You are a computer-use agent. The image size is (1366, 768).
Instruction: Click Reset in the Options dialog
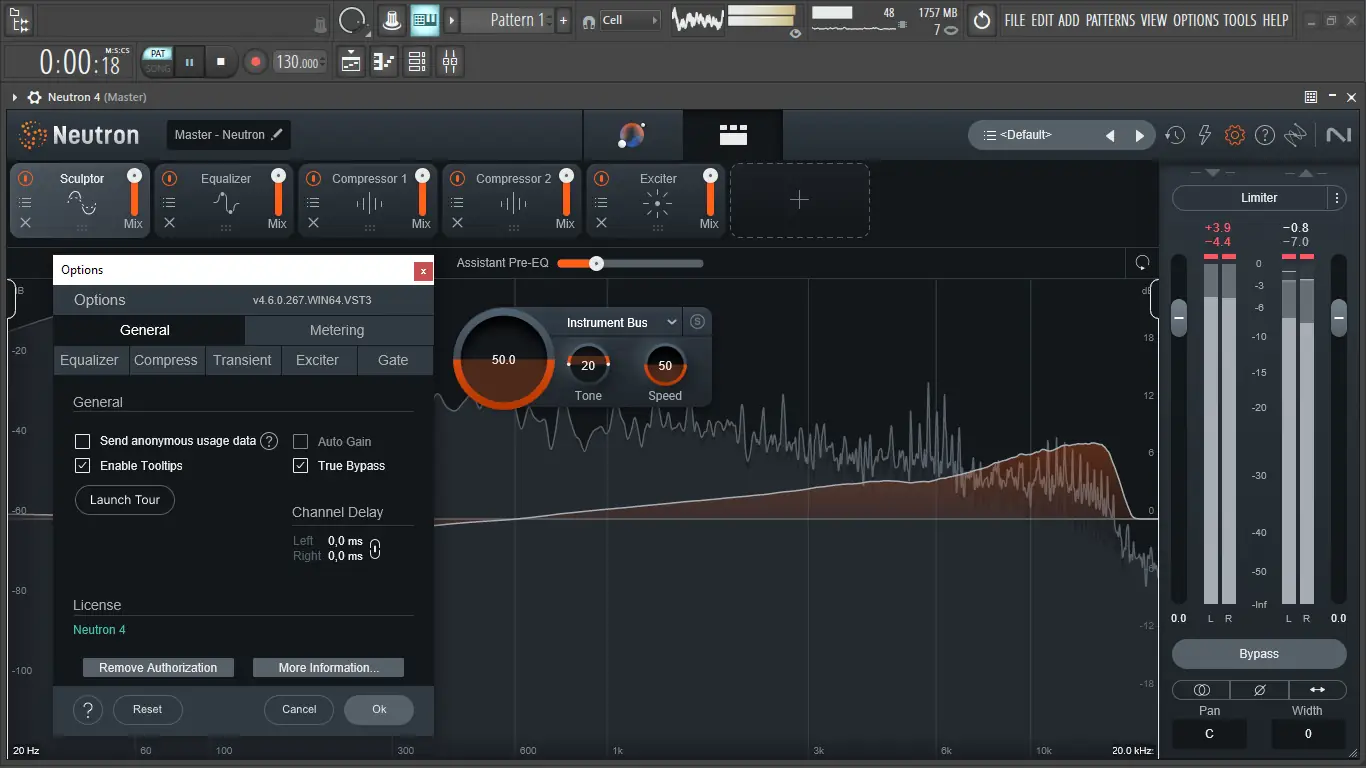(x=147, y=710)
